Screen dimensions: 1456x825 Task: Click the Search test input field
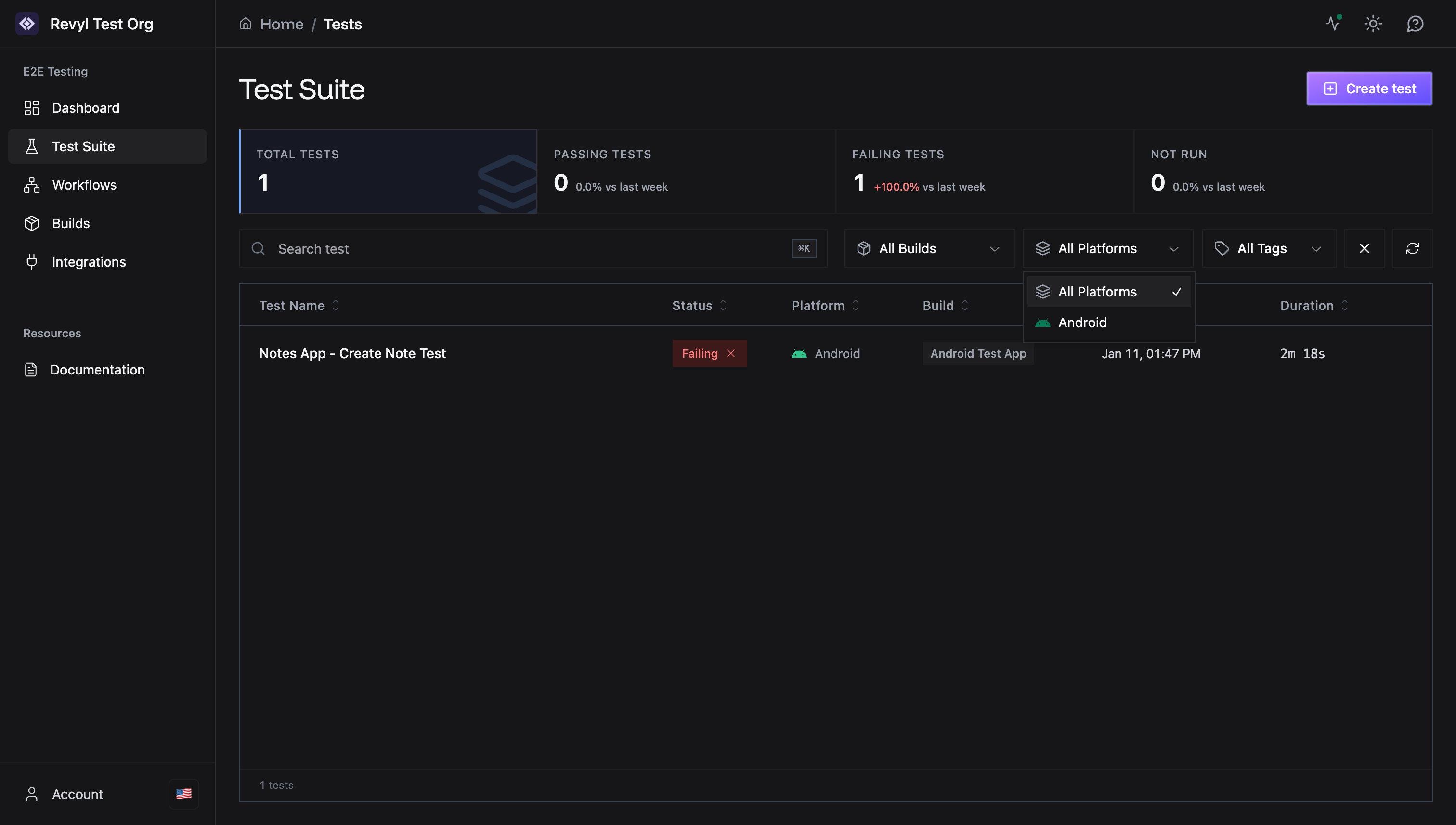pyautogui.click(x=527, y=249)
